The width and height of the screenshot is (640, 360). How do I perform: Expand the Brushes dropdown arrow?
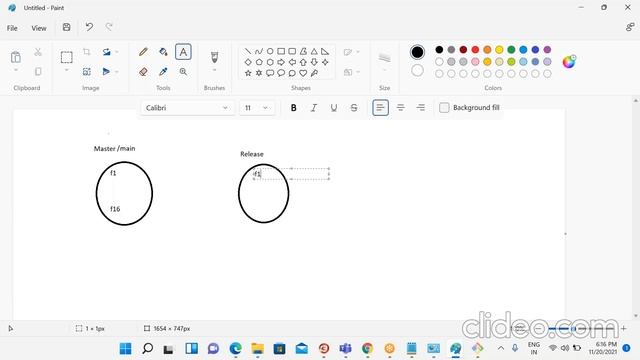[214, 71]
